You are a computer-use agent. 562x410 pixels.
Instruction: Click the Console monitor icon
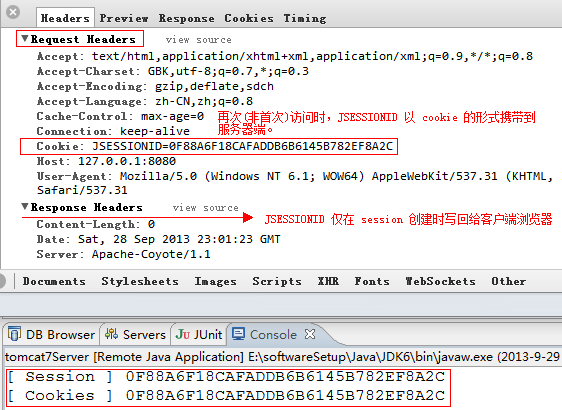pyautogui.click(x=238, y=334)
